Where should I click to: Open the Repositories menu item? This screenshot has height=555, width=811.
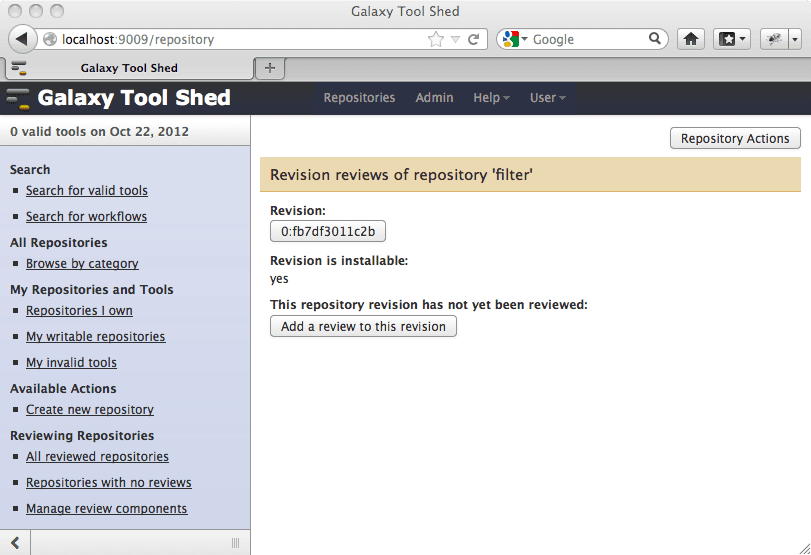359,98
